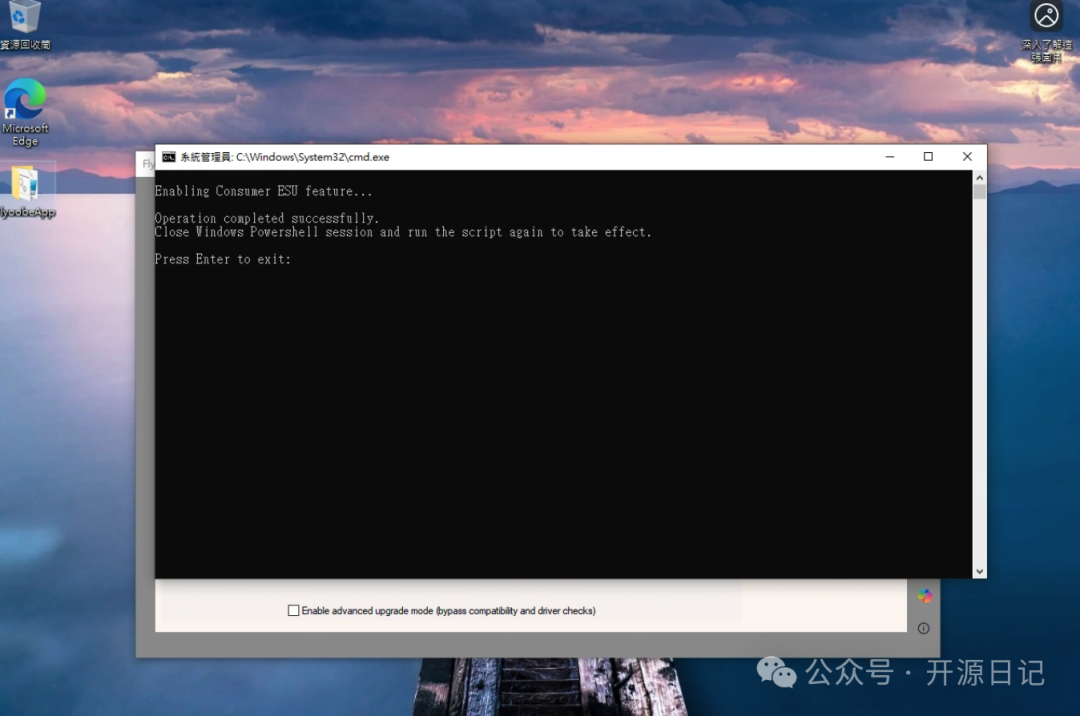Click the 'Operation completed successfully.' console line

pos(267,218)
